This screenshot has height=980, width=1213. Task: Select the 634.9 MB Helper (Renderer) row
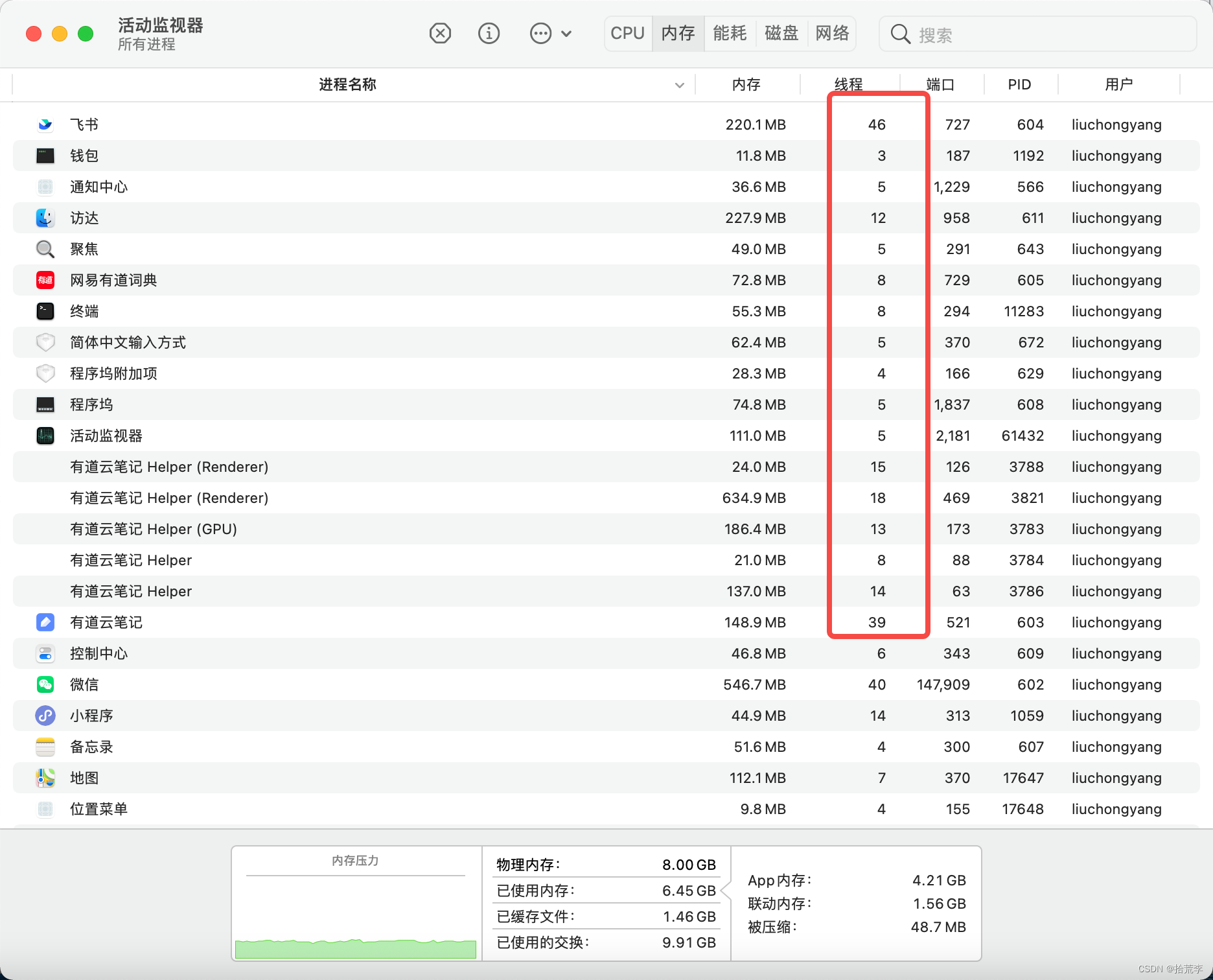[x=606, y=498]
